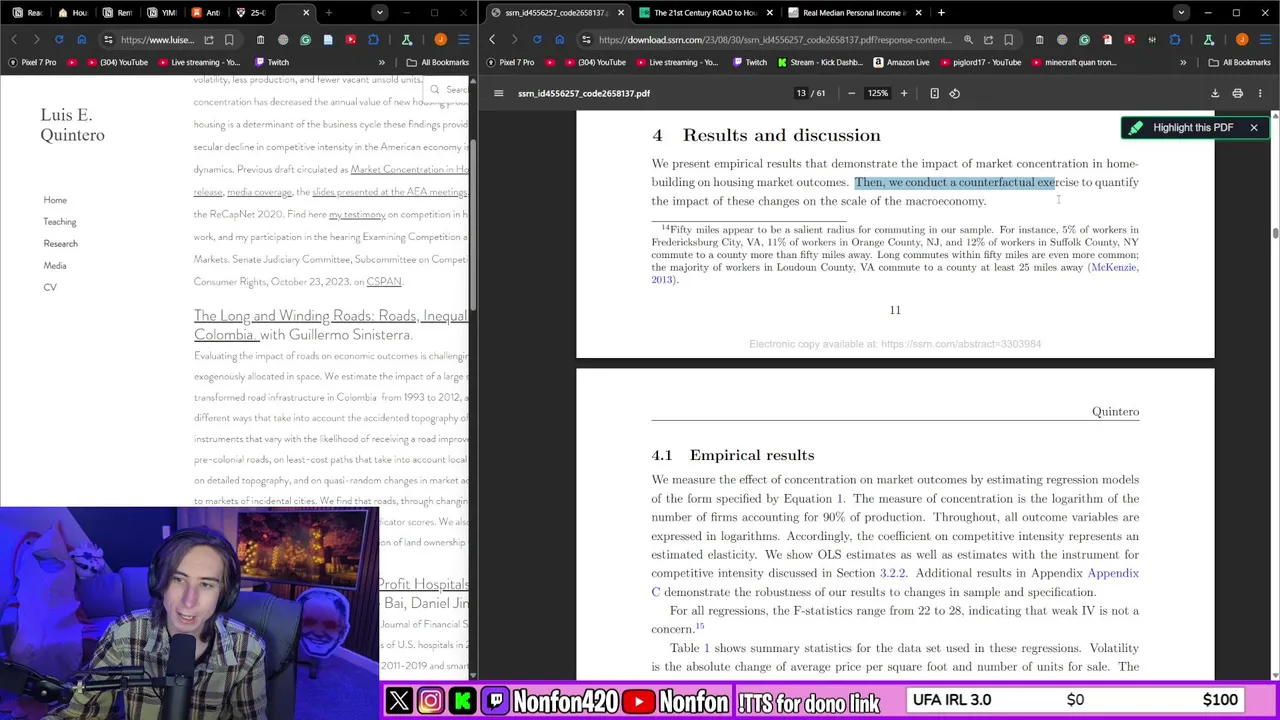This screenshot has width=1280, height=720.
Task: Open Grammarly extension in right window
Action: [1084, 40]
